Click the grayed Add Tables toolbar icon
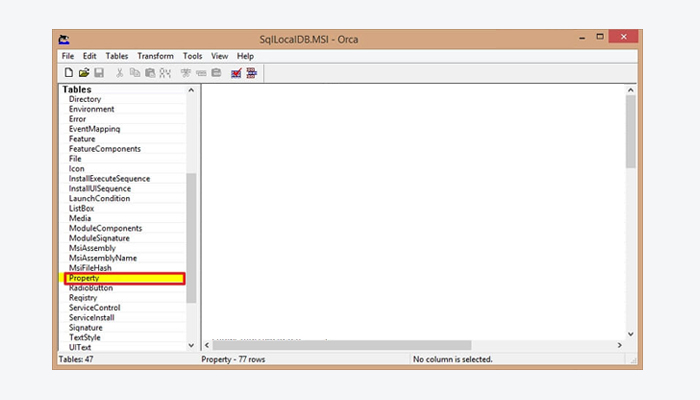700x400 pixels. pyautogui.click(x=186, y=73)
